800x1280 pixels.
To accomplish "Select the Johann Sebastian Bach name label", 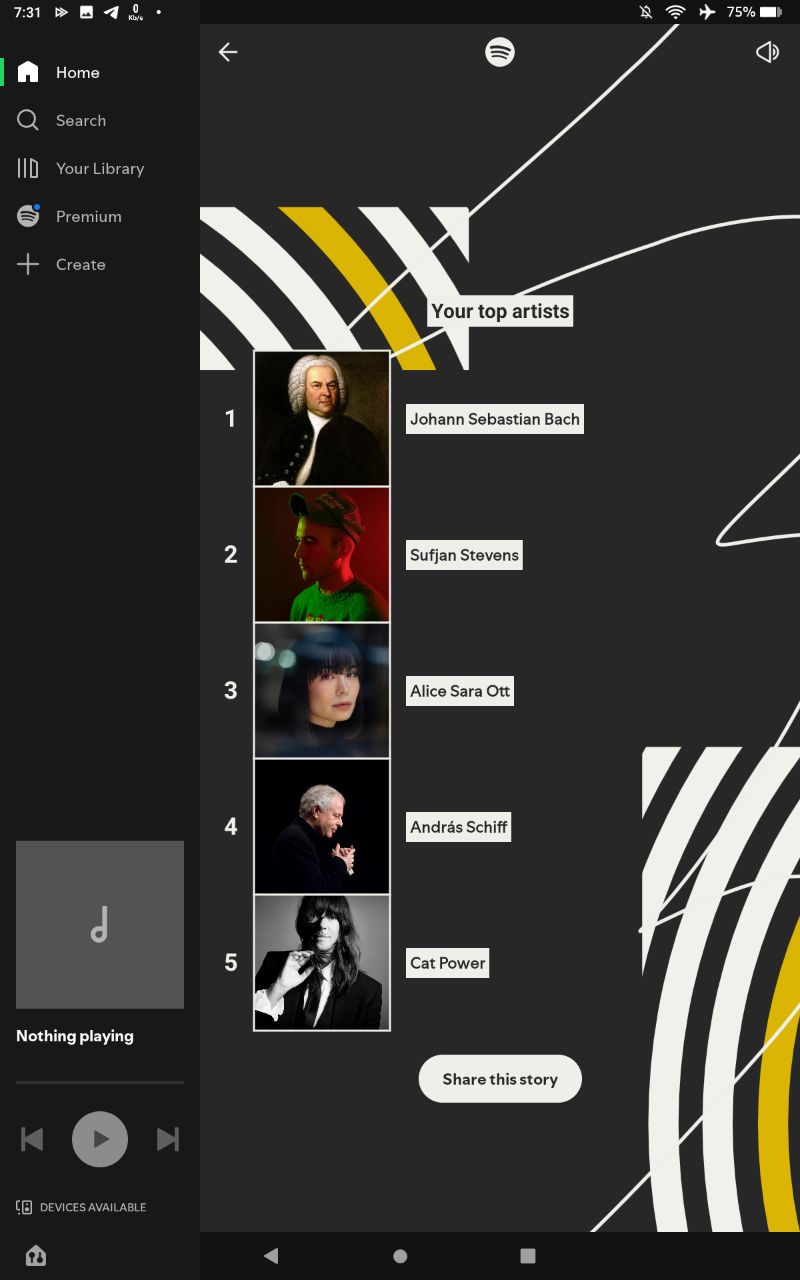I will (495, 419).
